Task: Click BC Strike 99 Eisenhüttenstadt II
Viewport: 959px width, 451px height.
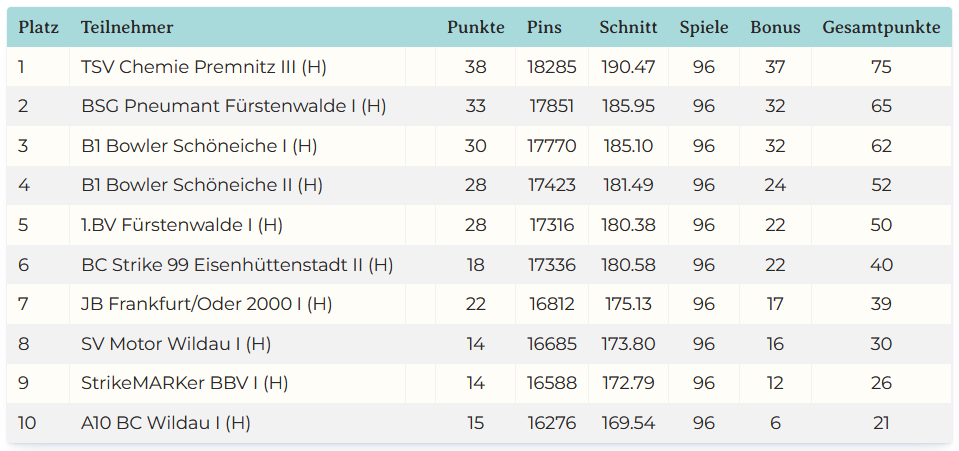Action: click(x=237, y=265)
